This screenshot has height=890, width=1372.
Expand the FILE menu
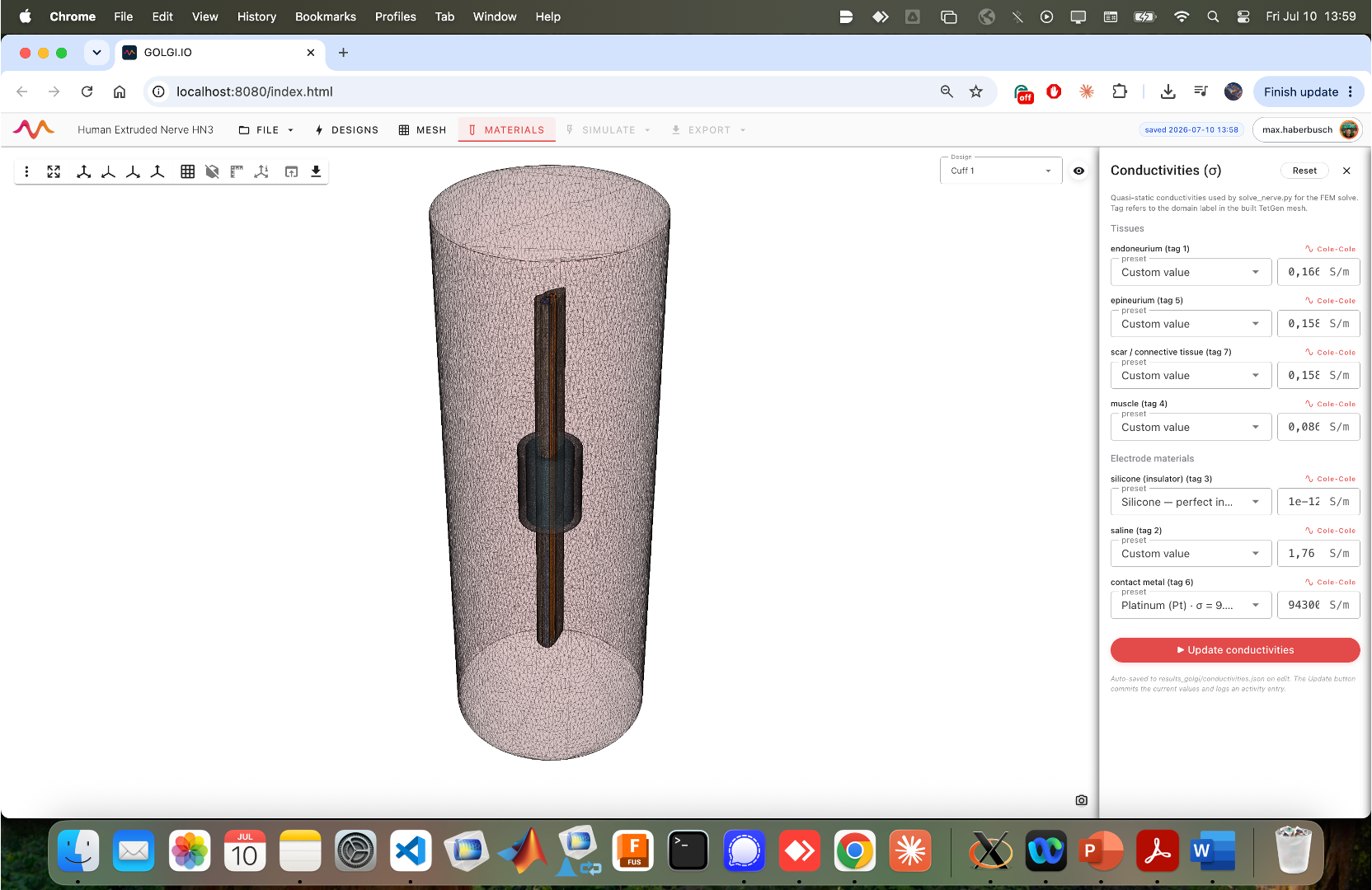pyautogui.click(x=266, y=130)
